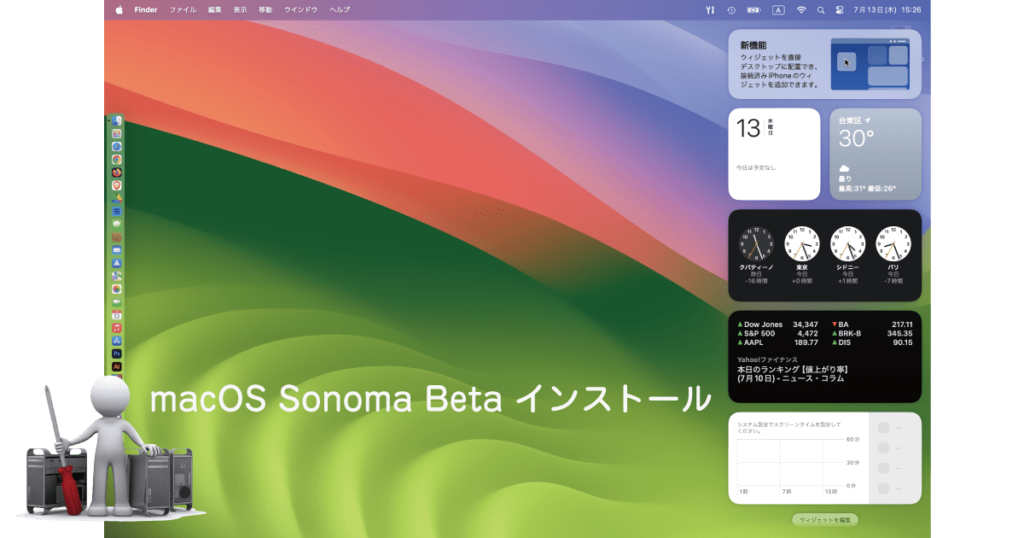The height and width of the screenshot is (538, 1024).
Task: Launch Google Chrome from the Dock
Action: click(x=116, y=160)
